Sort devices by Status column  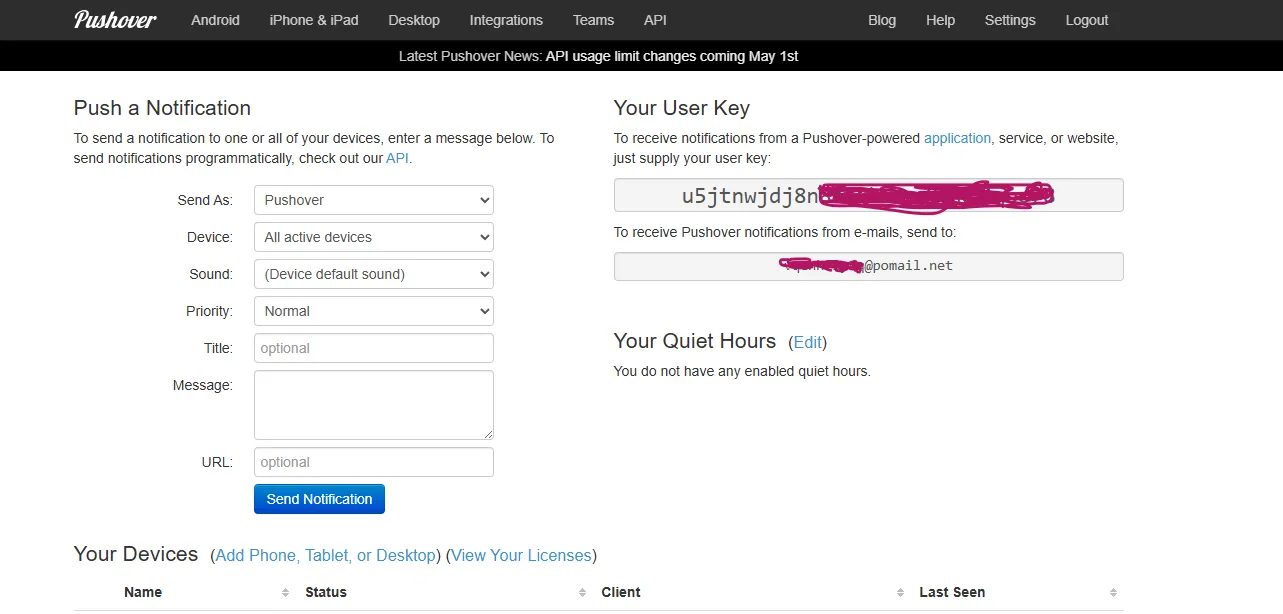click(326, 592)
